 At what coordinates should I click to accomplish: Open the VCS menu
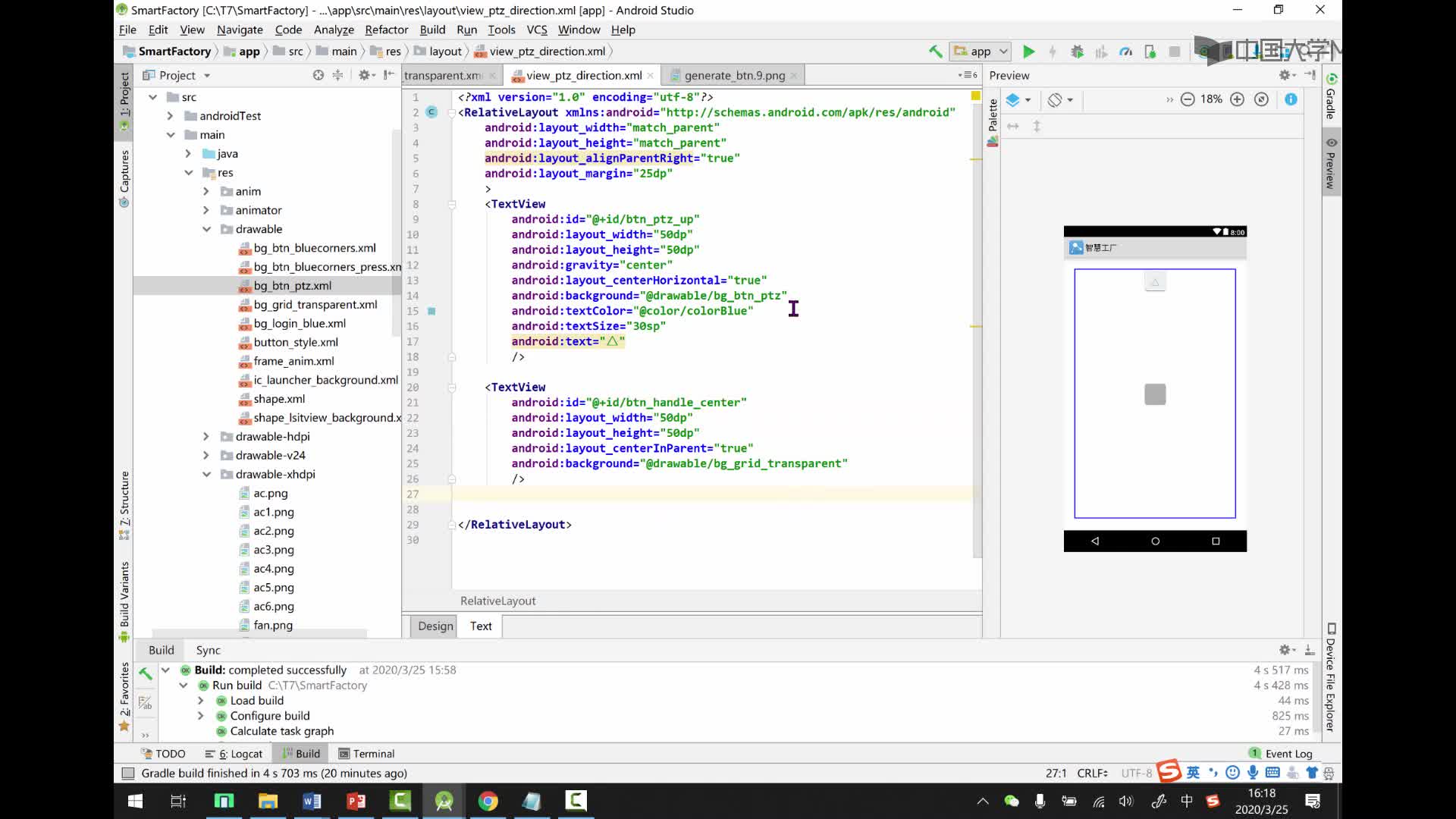tap(537, 30)
